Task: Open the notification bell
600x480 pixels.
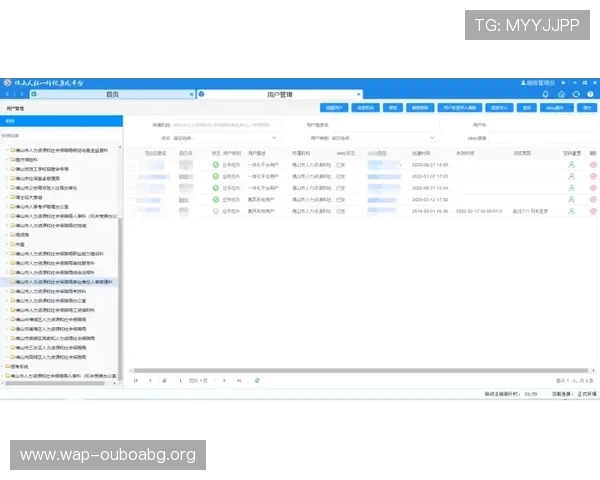Action: click(546, 94)
